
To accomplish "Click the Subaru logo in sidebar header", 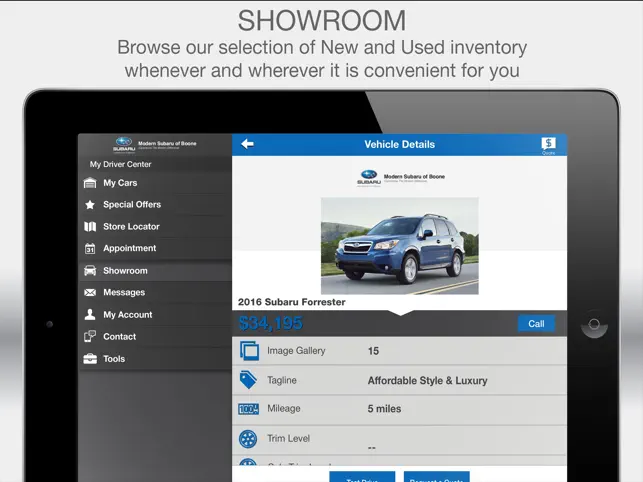I will (x=124, y=144).
